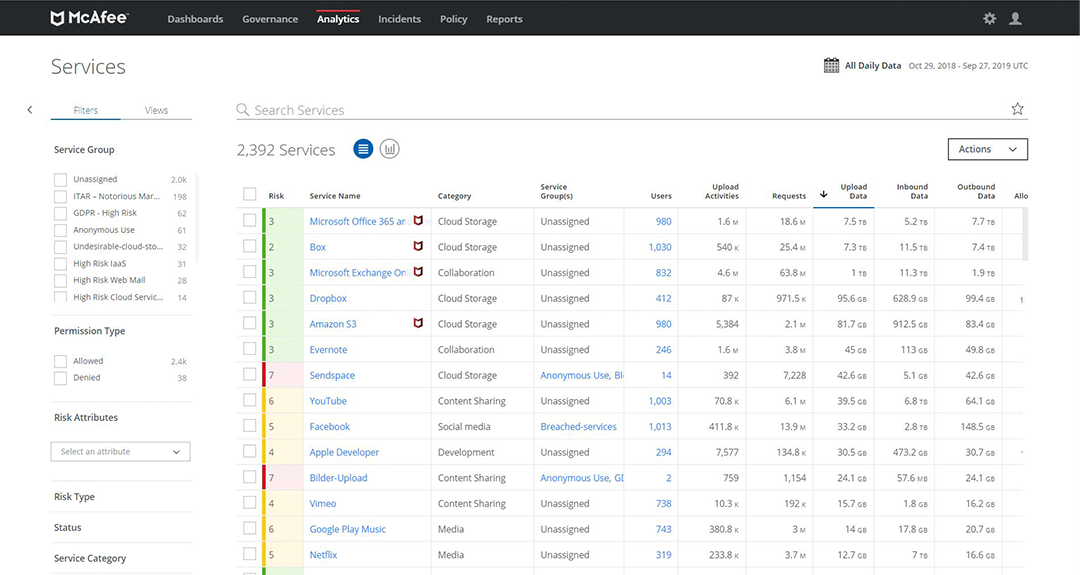The image size is (1080, 575).
Task: Open the user profile icon
Action: pos(1015,19)
